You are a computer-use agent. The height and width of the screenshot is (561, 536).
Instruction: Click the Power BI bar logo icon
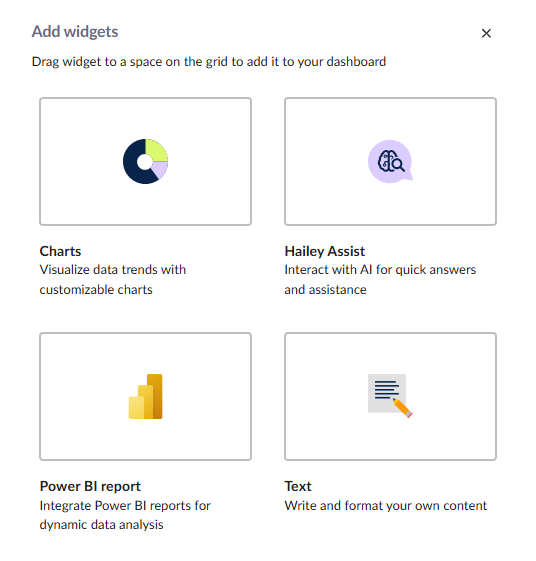(x=146, y=396)
